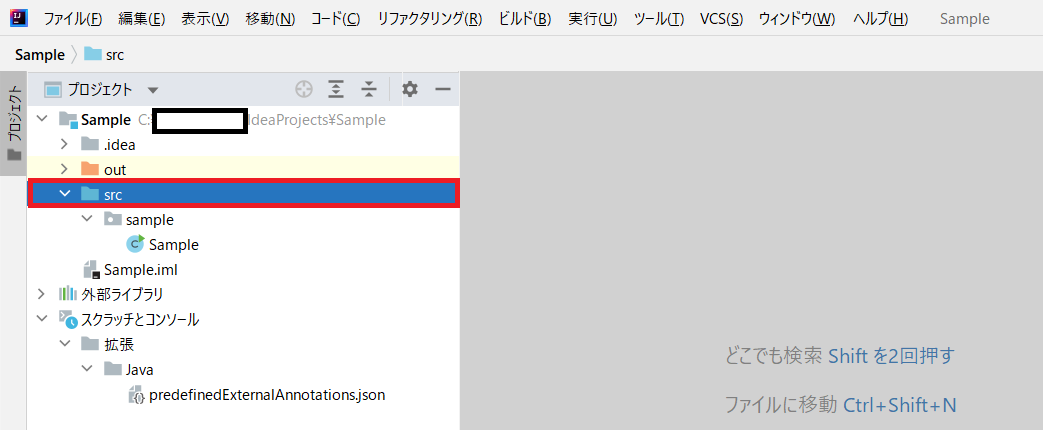Collapse the src folder
This screenshot has width=1043, height=430.
(65, 194)
